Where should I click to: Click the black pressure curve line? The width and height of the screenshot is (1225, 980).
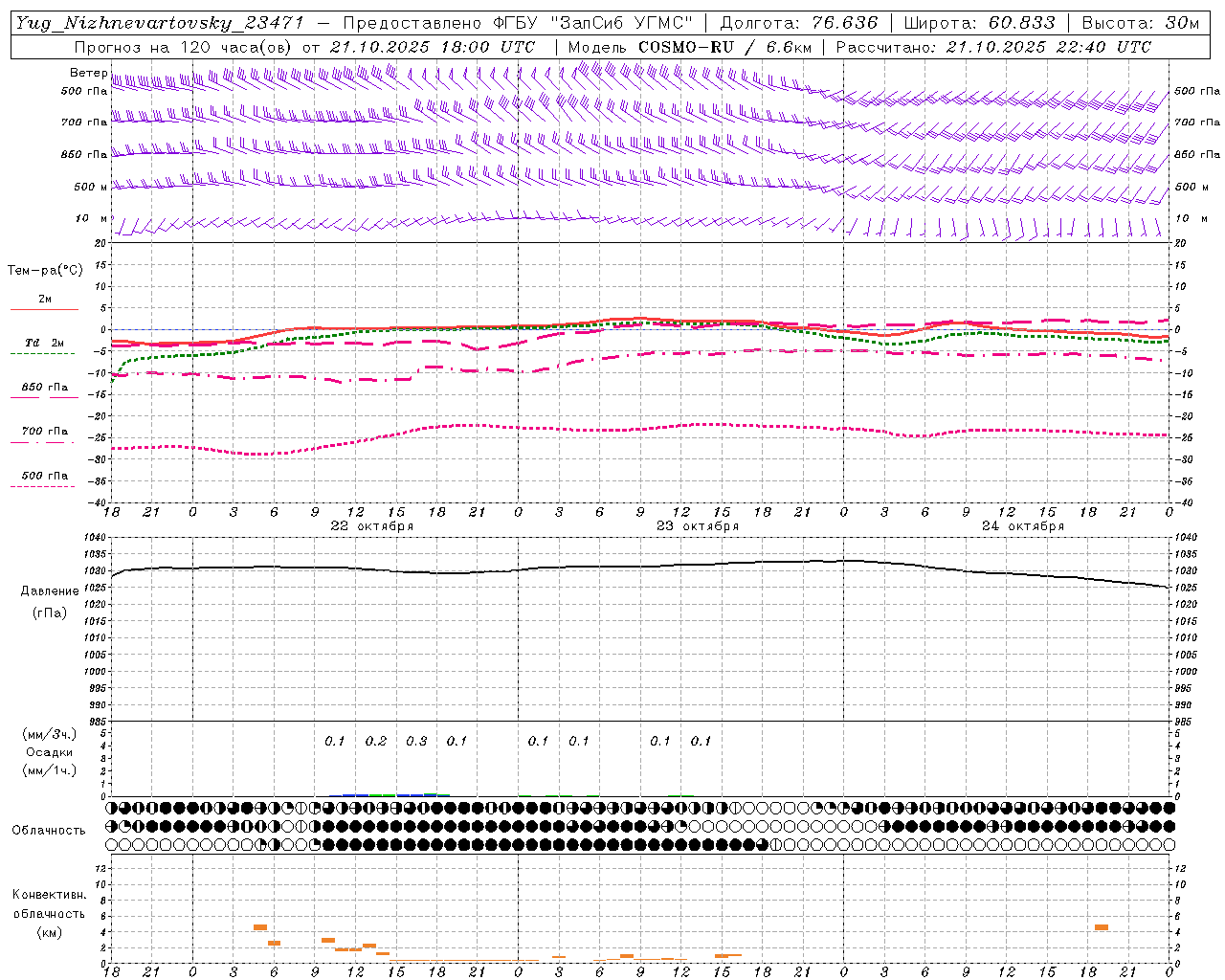[641, 567]
